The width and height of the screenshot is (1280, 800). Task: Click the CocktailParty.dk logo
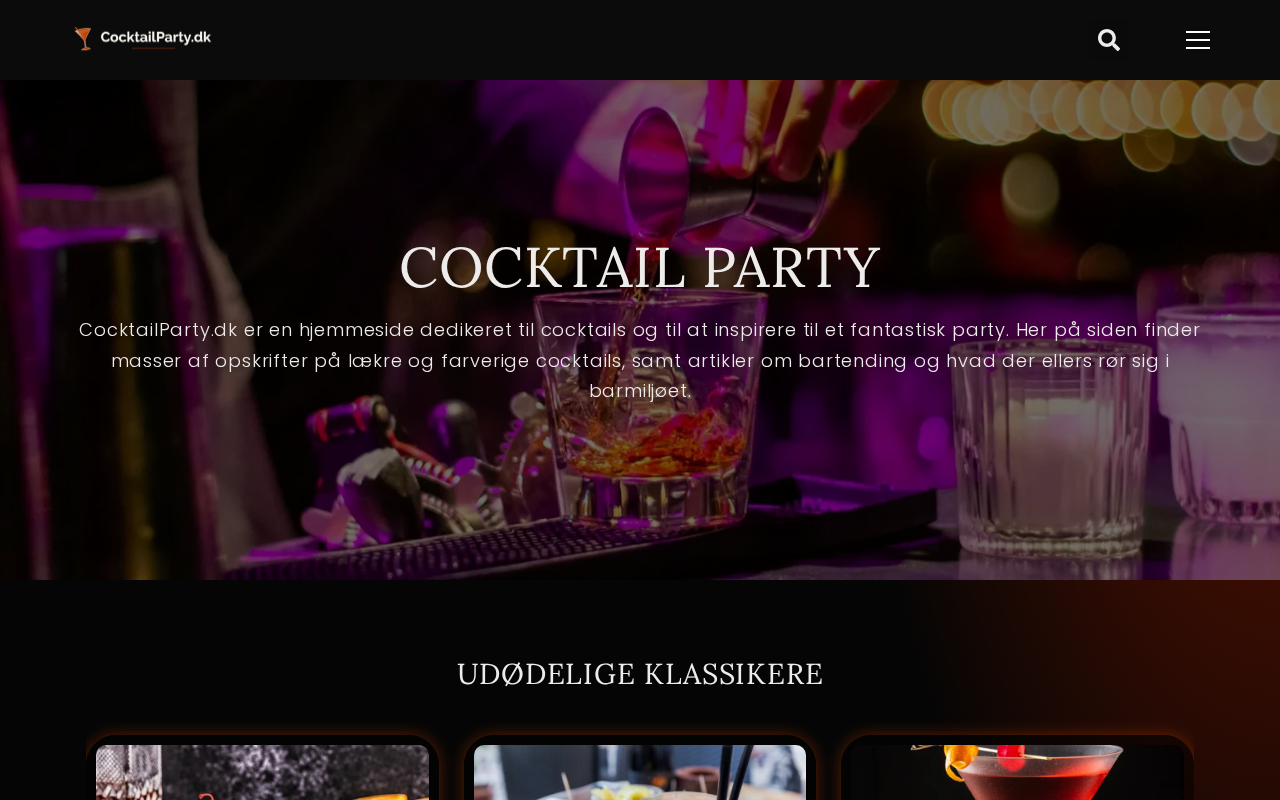click(142, 39)
